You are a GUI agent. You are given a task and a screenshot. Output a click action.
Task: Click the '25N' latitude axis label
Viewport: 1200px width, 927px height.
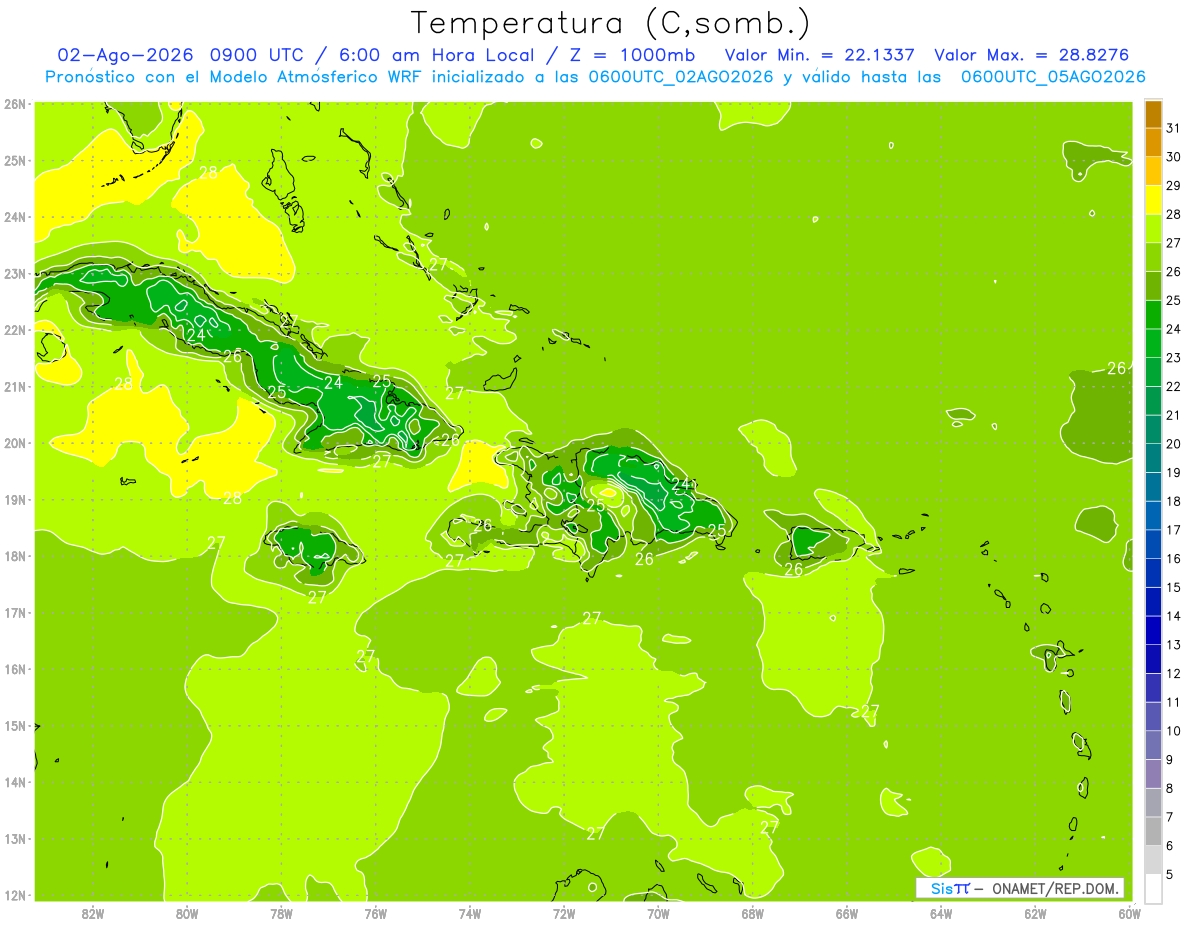coord(15,160)
